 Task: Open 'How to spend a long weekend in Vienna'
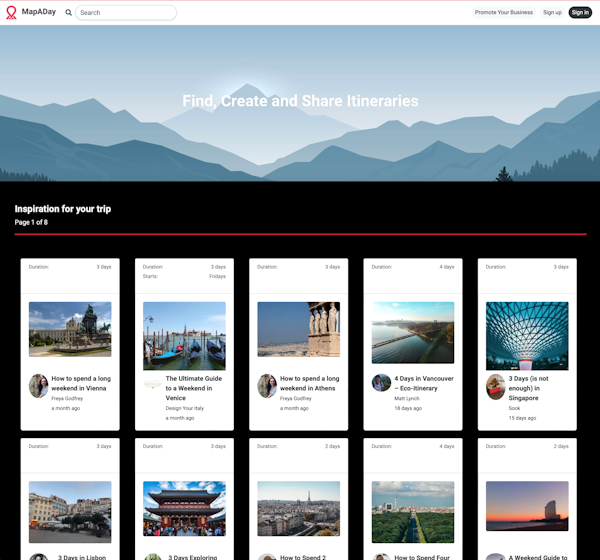click(81, 383)
